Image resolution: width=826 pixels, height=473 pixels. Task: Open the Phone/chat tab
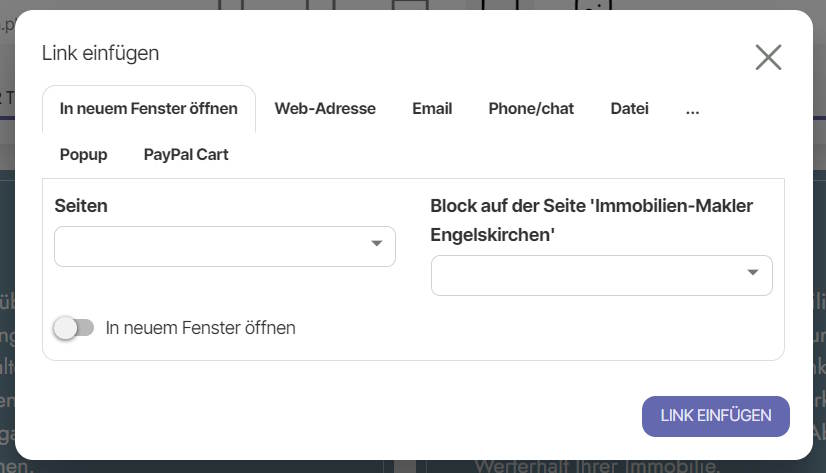coord(531,109)
